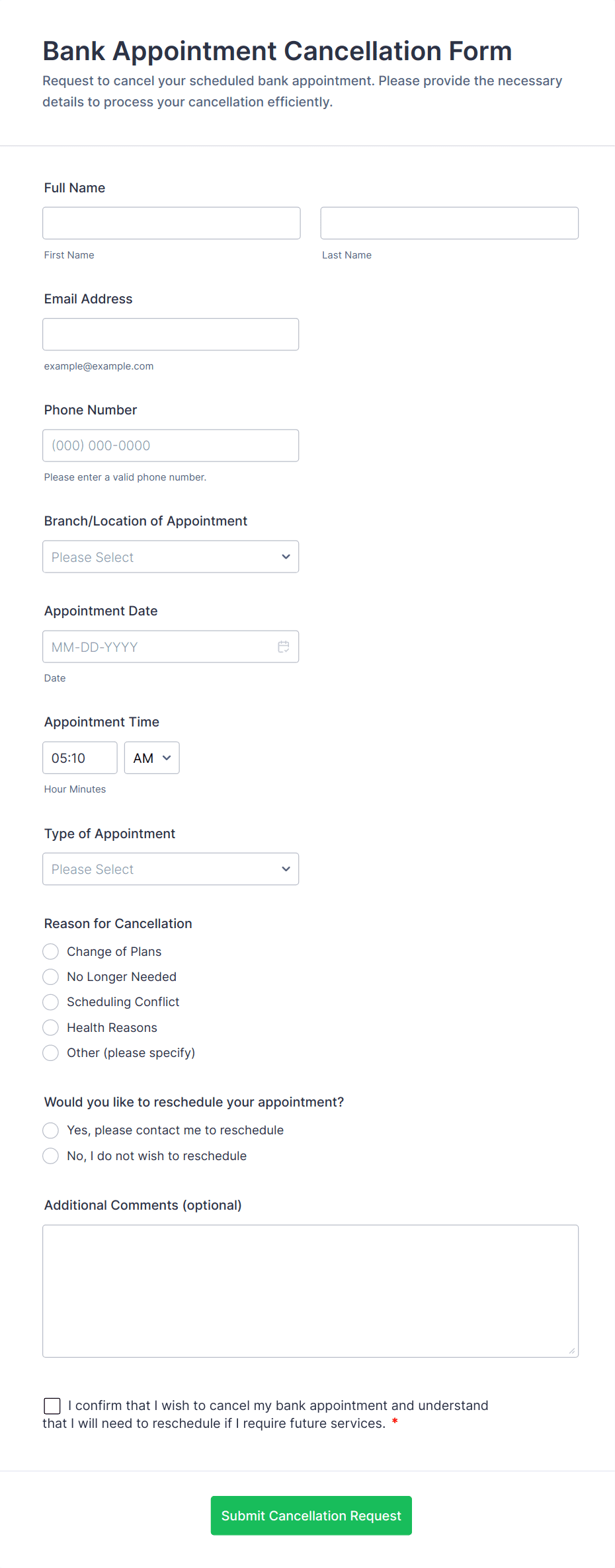Click into the Last Name field

coord(449,223)
